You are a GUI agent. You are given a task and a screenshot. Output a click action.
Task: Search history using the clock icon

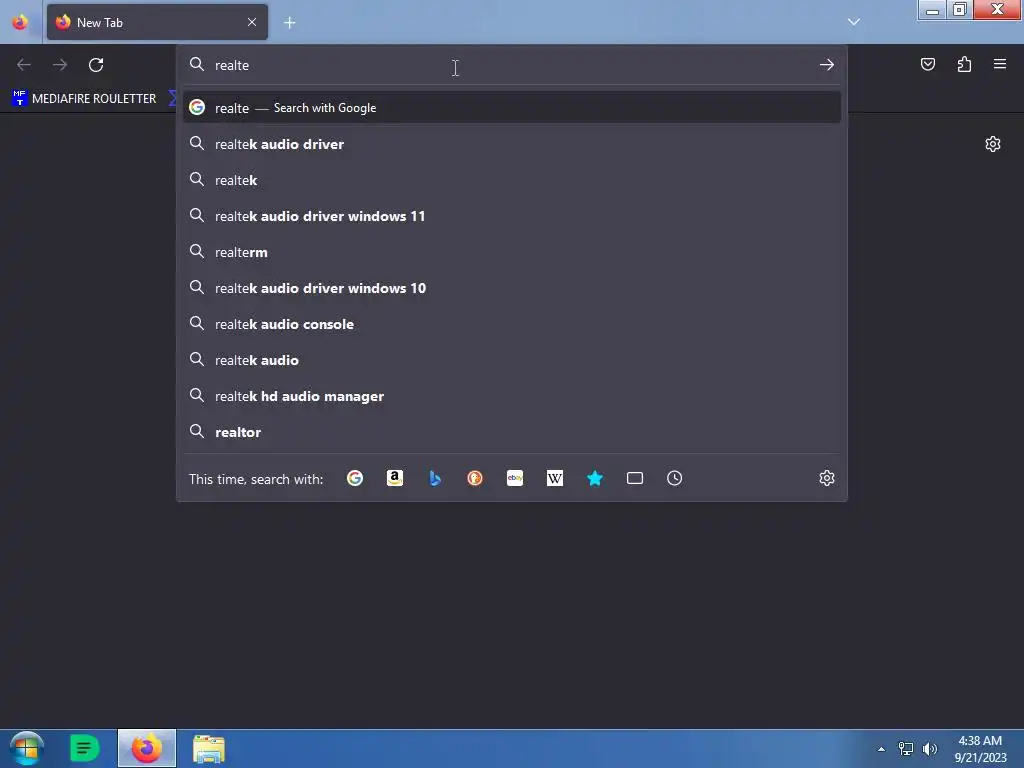(x=675, y=478)
